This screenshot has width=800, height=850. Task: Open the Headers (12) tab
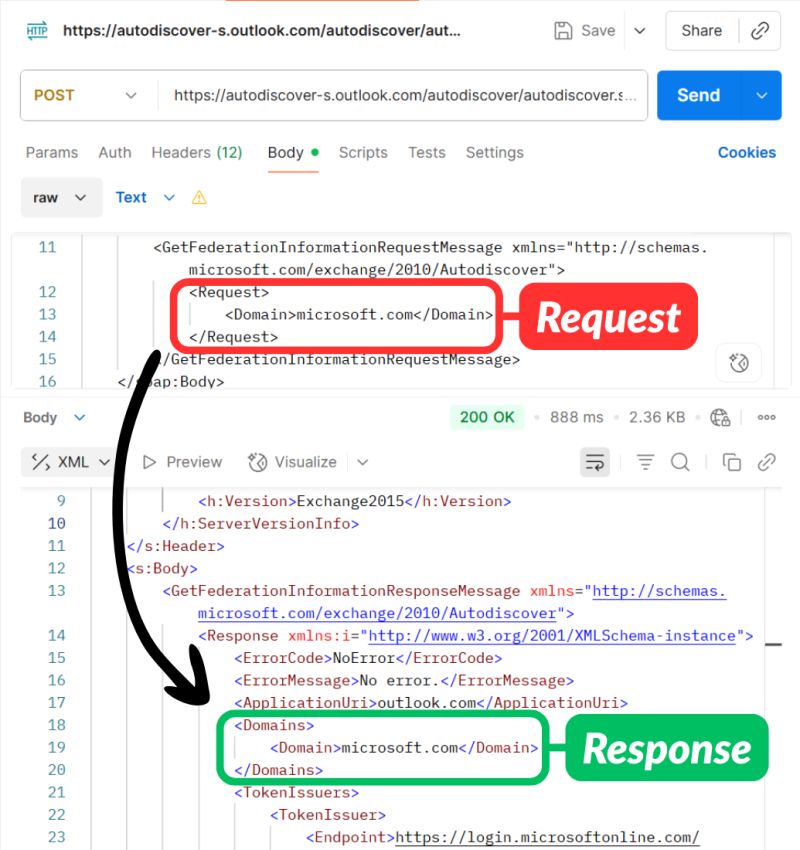click(197, 153)
